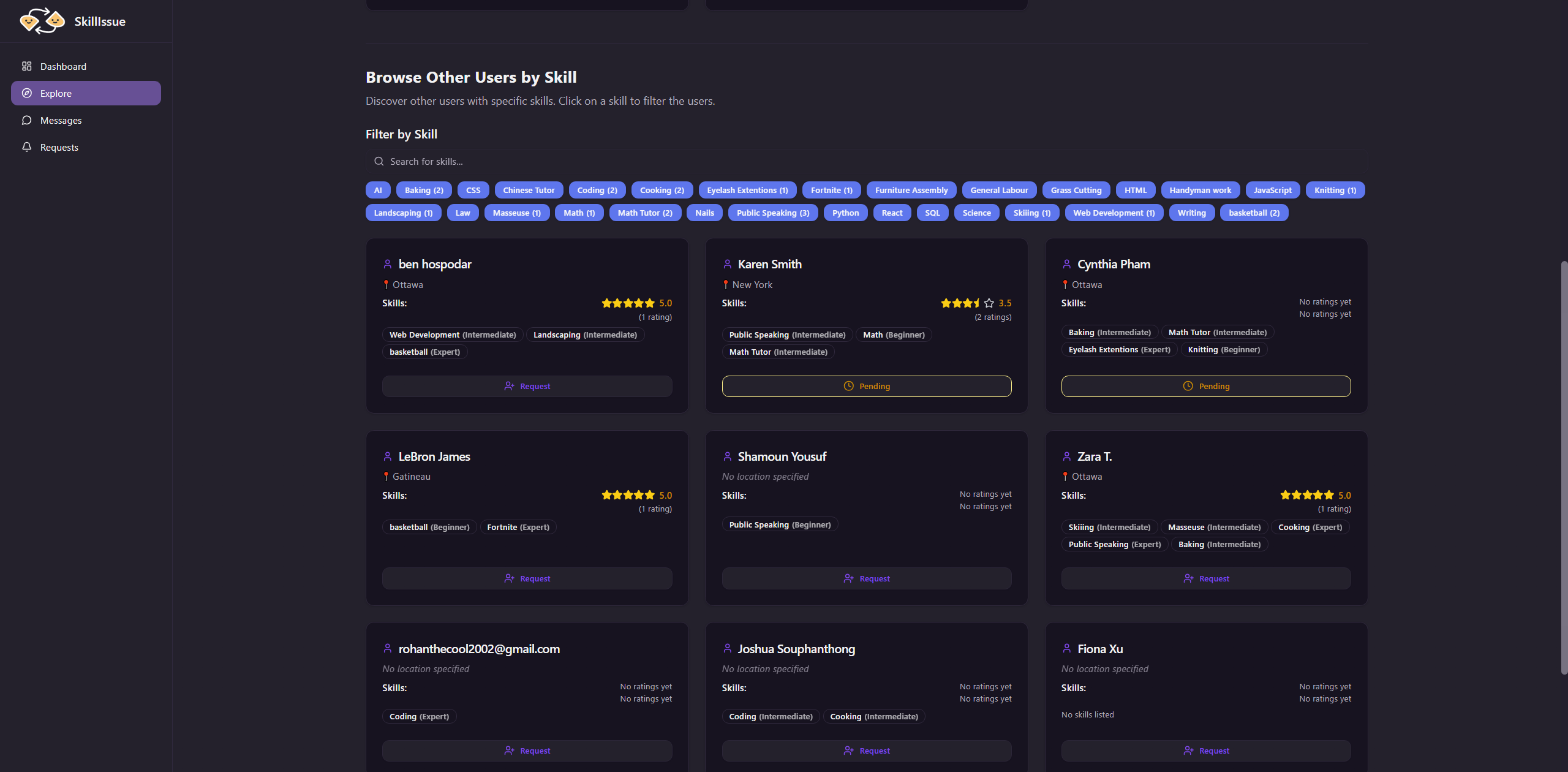The height and width of the screenshot is (772, 1568).
Task: Click the clock icon on Cynthia Pham's Pending button
Action: coord(1188,386)
